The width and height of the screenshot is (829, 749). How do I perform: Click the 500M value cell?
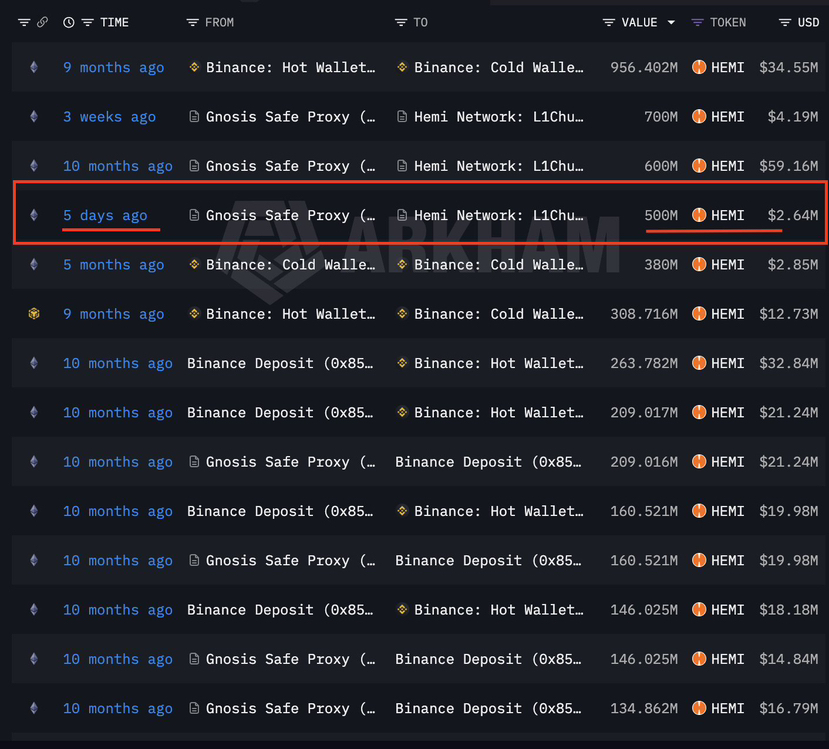pyautogui.click(x=661, y=216)
